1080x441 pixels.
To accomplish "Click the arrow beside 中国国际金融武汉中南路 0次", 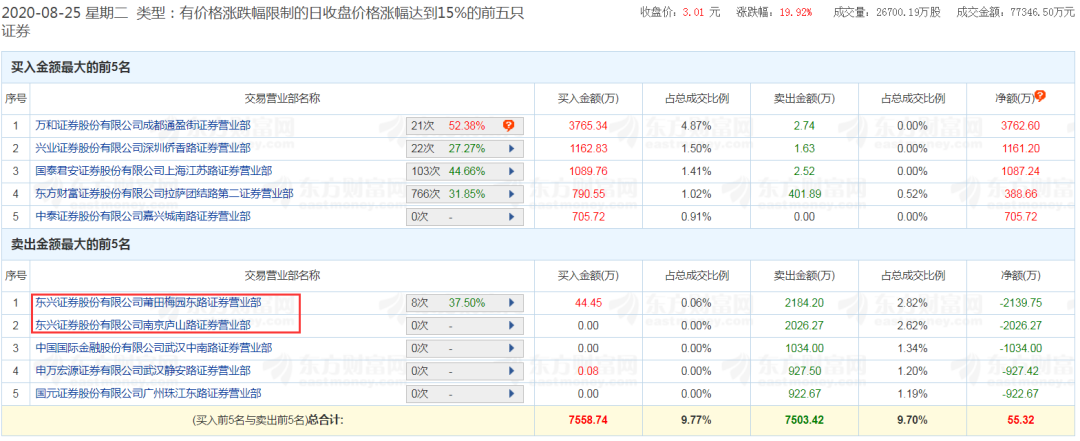I will (x=511, y=348).
